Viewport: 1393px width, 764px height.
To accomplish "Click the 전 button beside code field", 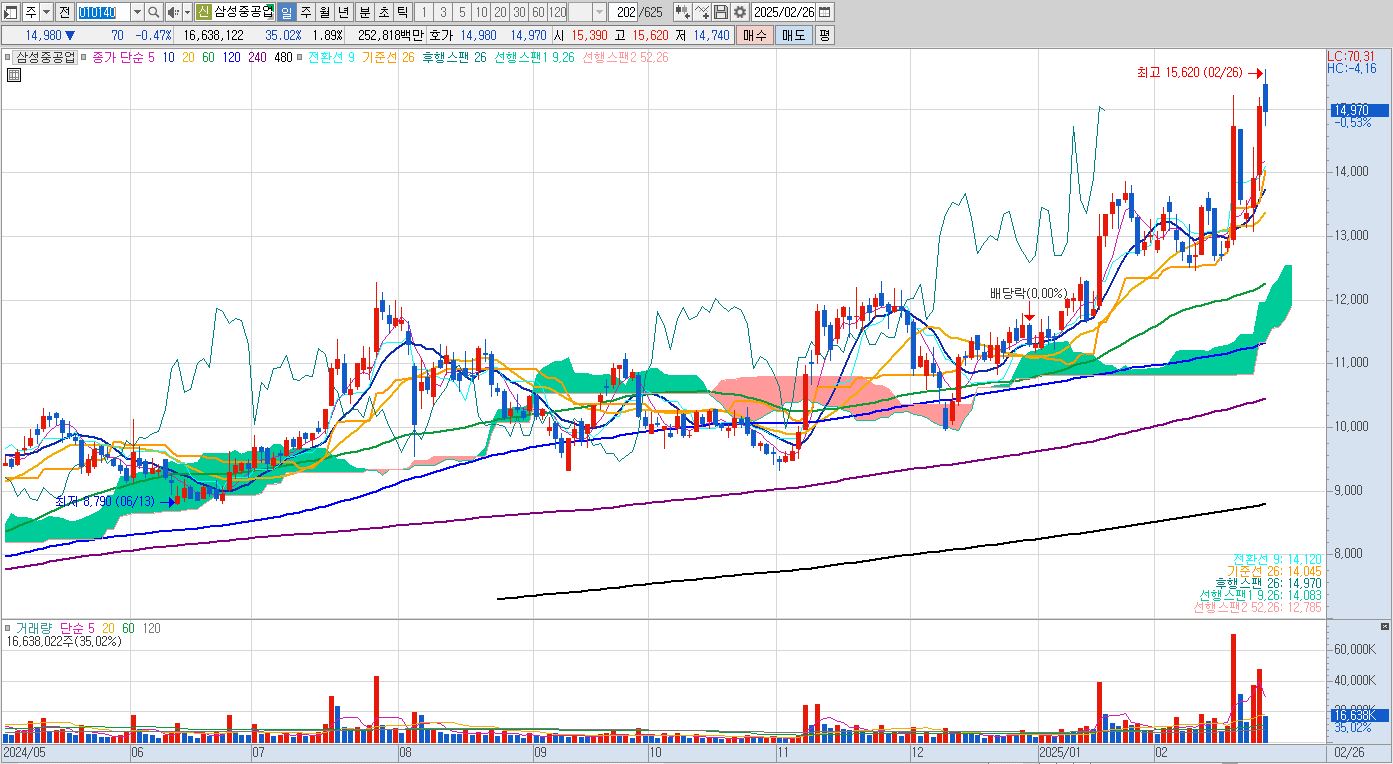I will point(65,12).
